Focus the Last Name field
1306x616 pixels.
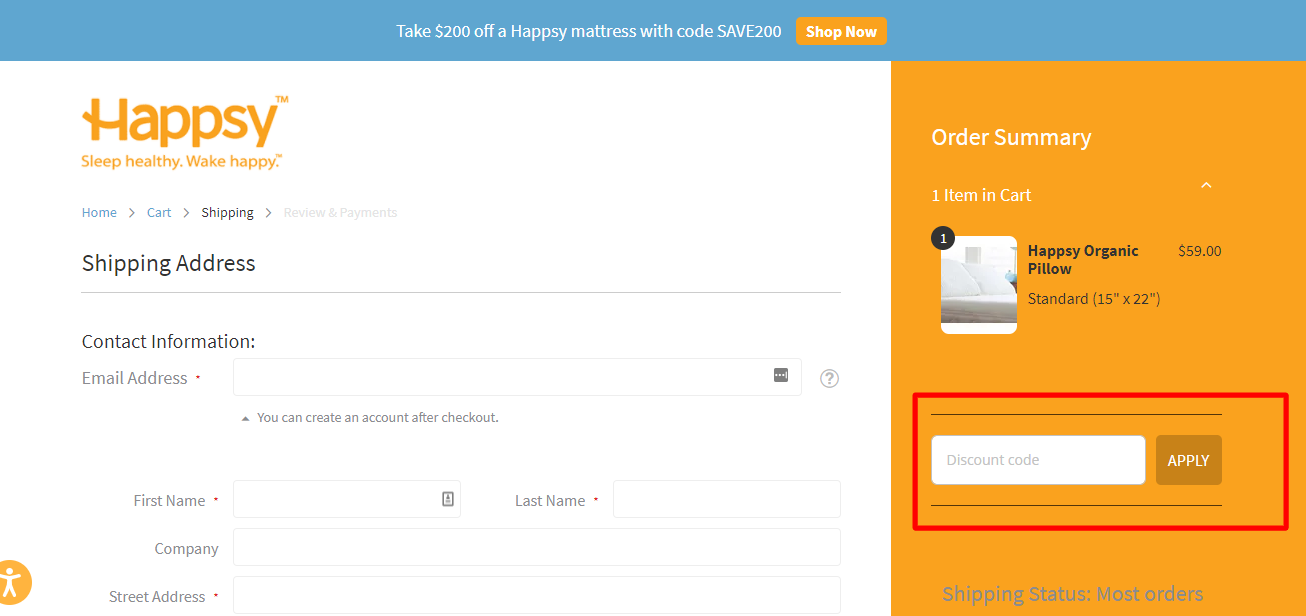[x=727, y=499]
